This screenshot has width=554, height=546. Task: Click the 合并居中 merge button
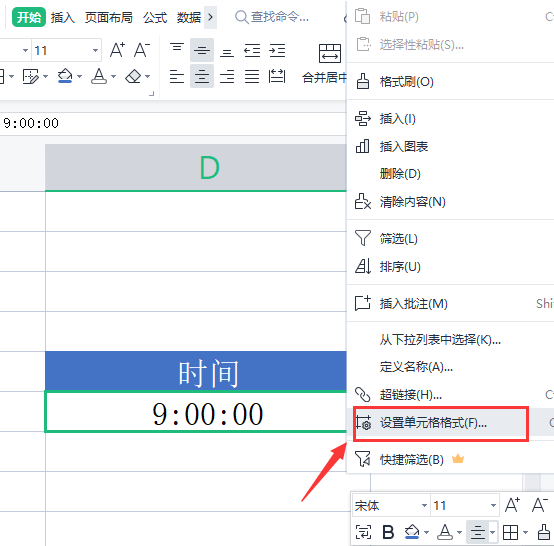point(324,64)
